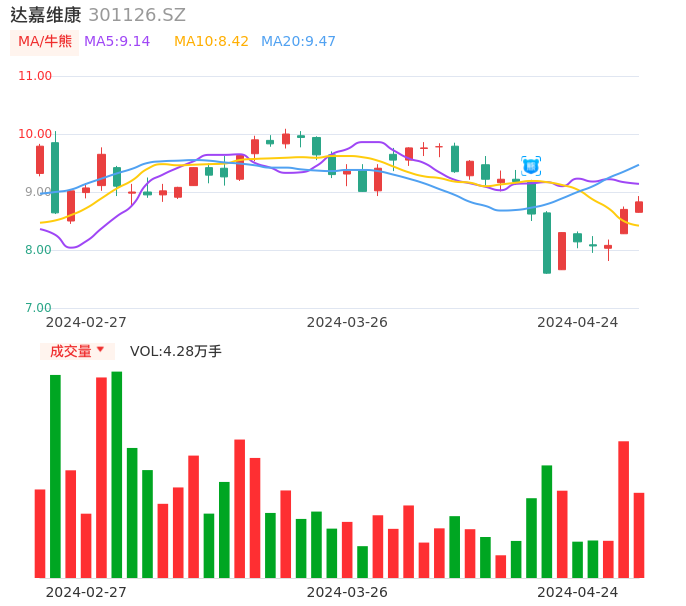This screenshot has height=606, width=686.
Task: Click the 2024-02-27 date below the price chart
Action: 86,322
